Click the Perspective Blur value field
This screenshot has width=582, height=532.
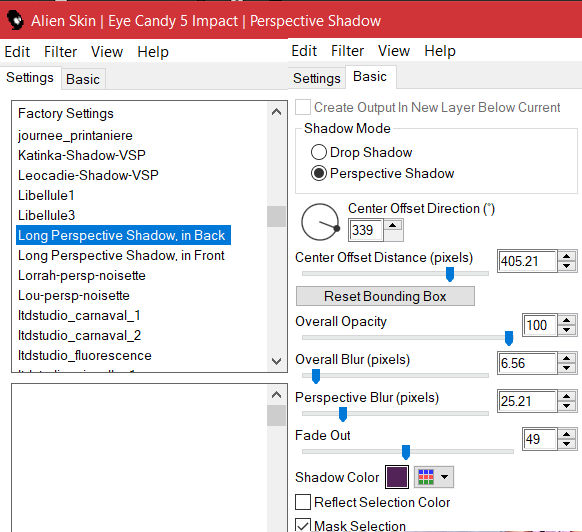[527, 401]
